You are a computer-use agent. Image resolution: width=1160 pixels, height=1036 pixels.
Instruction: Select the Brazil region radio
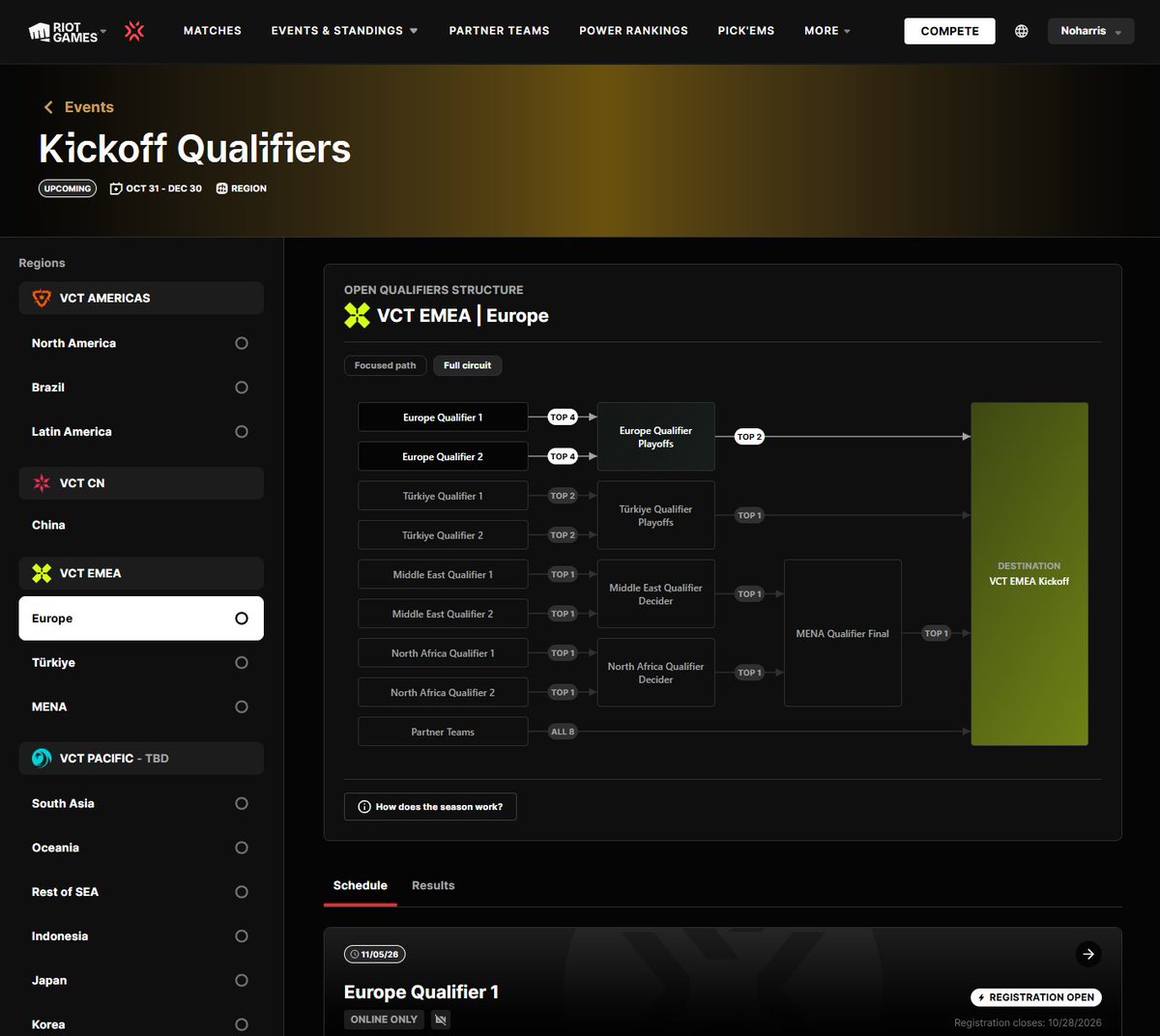pyautogui.click(x=242, y=388)
